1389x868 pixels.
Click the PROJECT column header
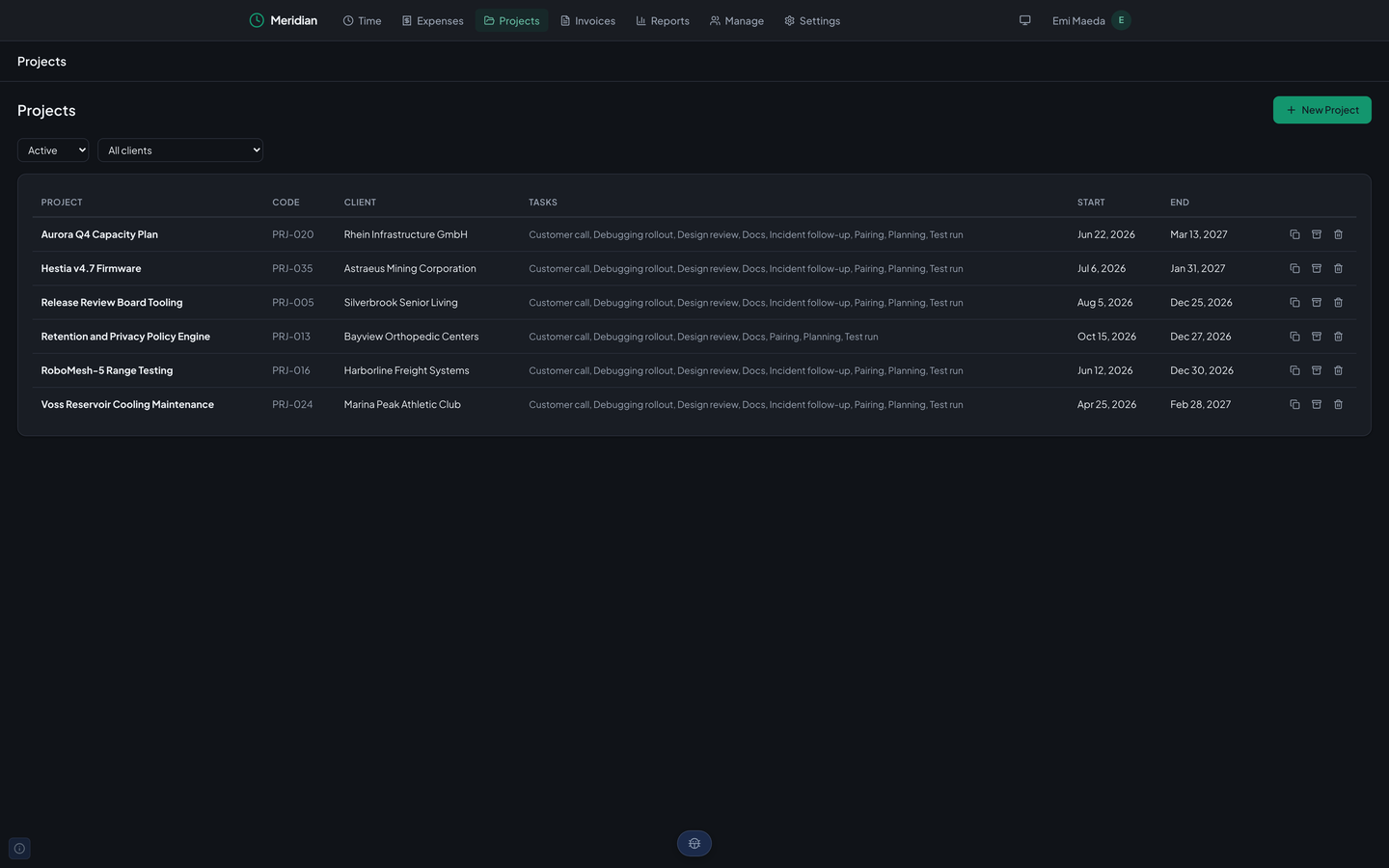pyautogui.click(x=62, y=203)
